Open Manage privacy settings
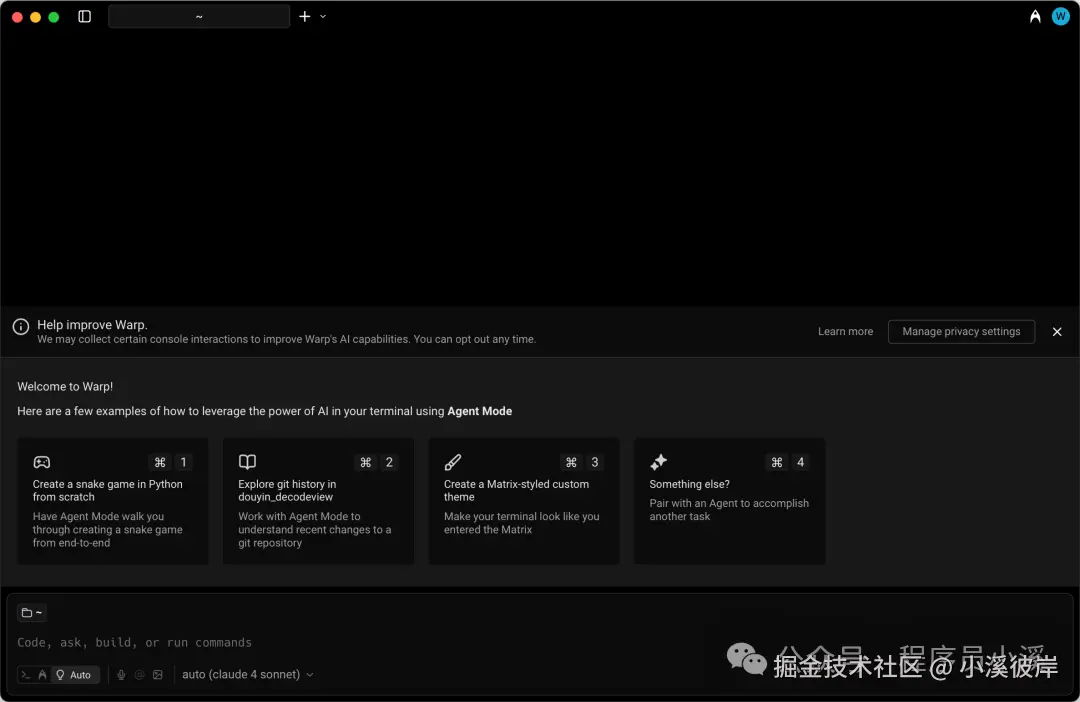 tap(961, 331)
